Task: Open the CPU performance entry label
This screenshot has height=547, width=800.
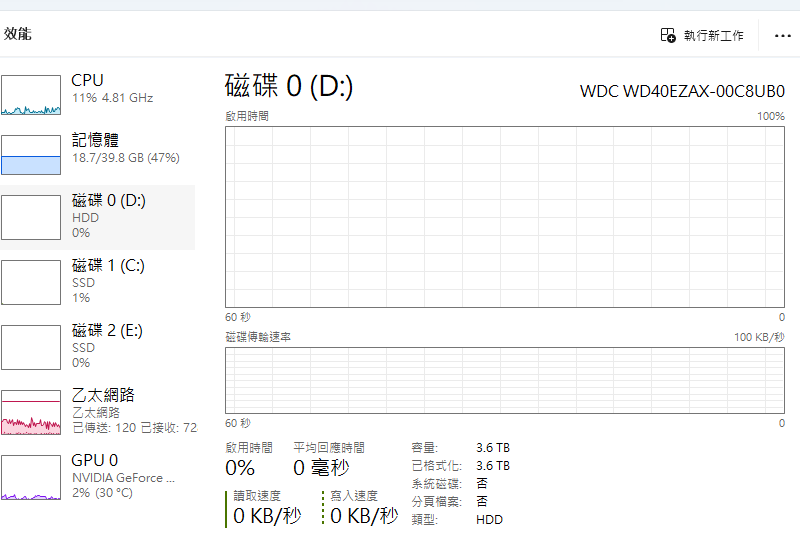Action: (x=88, y=80)
